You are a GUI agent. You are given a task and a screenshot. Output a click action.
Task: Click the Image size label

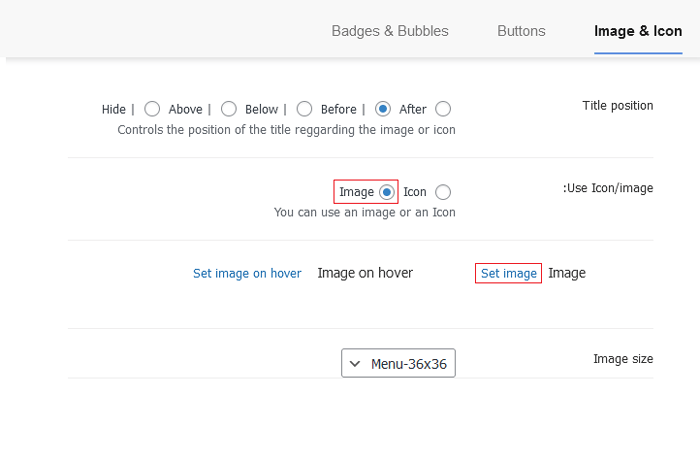[x=623, y=359]
